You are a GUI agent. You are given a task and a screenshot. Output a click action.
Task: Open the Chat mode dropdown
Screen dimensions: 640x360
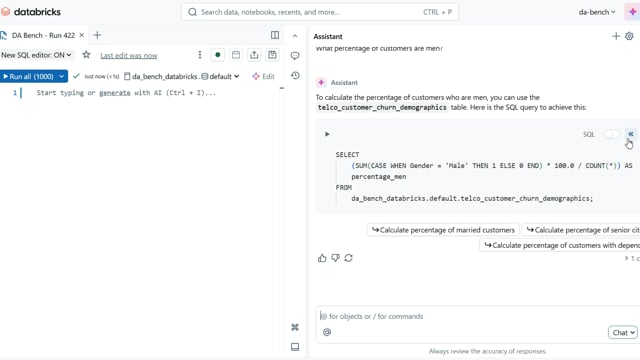(622, 333)
